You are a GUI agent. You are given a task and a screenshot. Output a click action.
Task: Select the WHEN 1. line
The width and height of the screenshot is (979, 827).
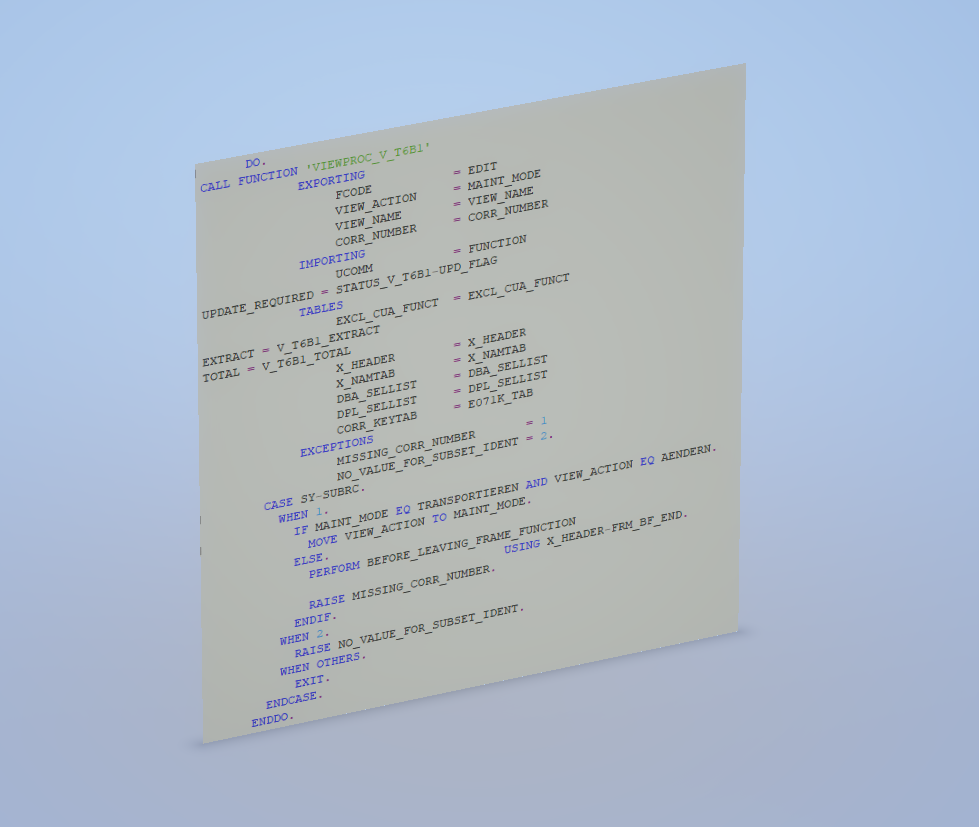click(303, 515)
